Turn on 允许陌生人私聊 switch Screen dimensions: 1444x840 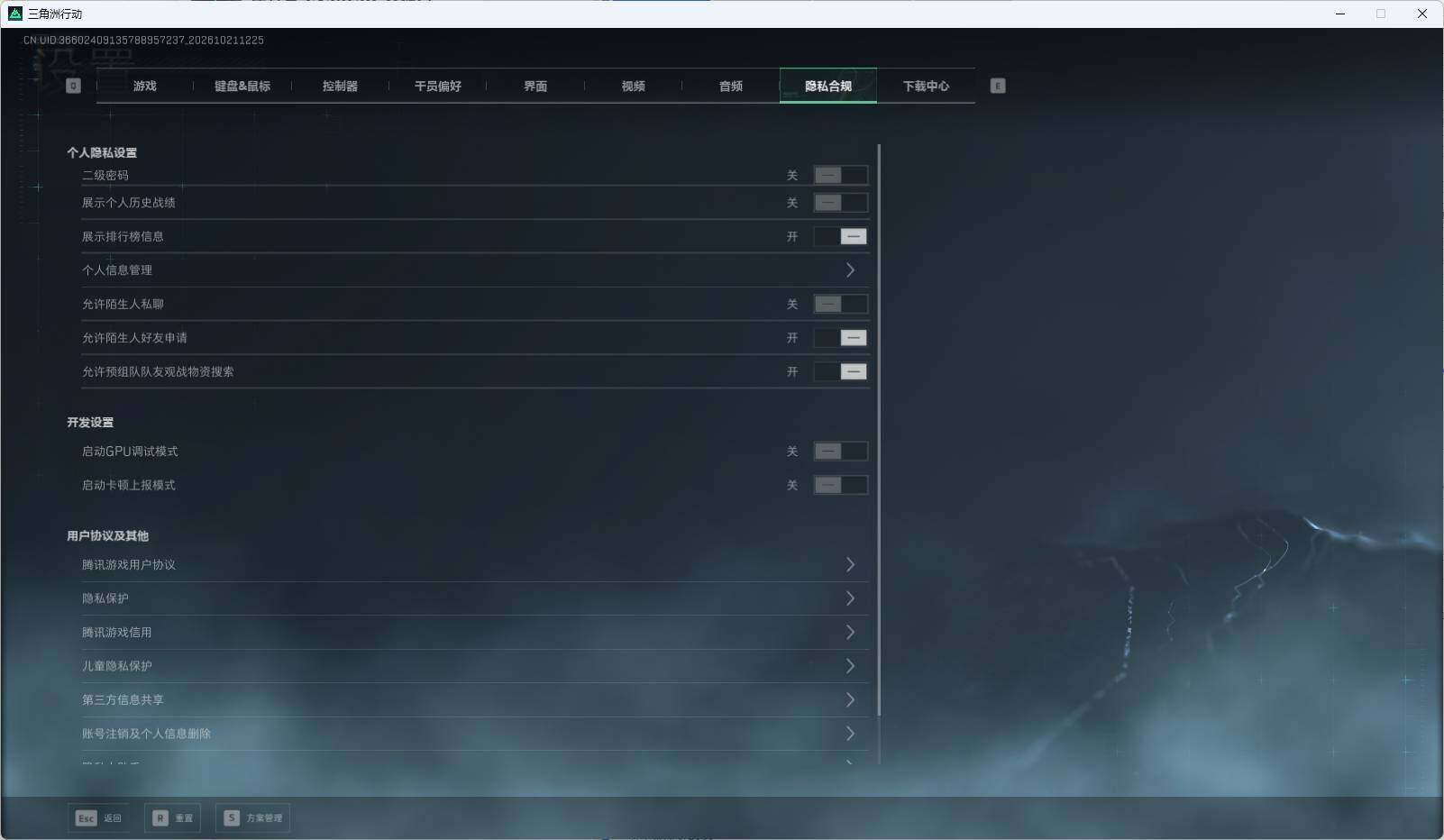(840, 304)
